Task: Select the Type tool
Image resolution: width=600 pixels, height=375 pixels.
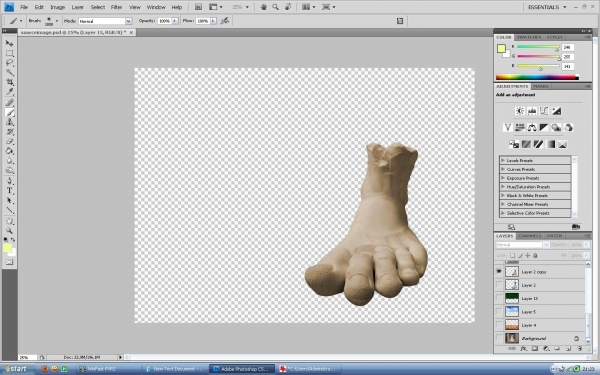Action: [x=10, y=191]
